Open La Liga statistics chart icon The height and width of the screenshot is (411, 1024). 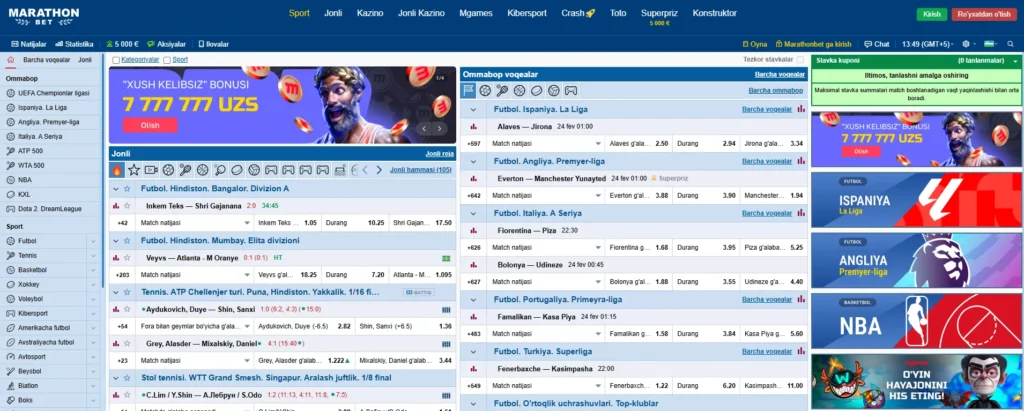pos(801,109)
